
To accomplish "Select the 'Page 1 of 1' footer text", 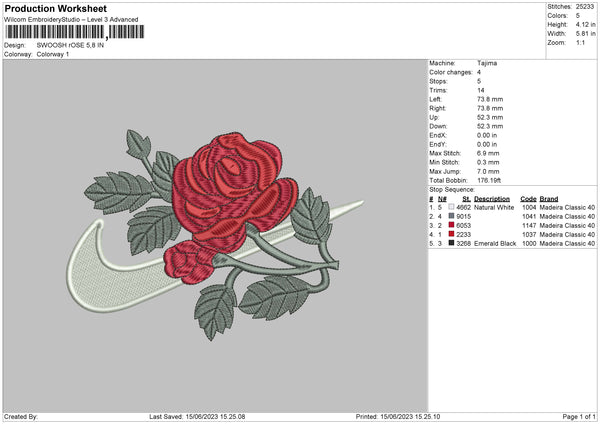I will (579, 416).
